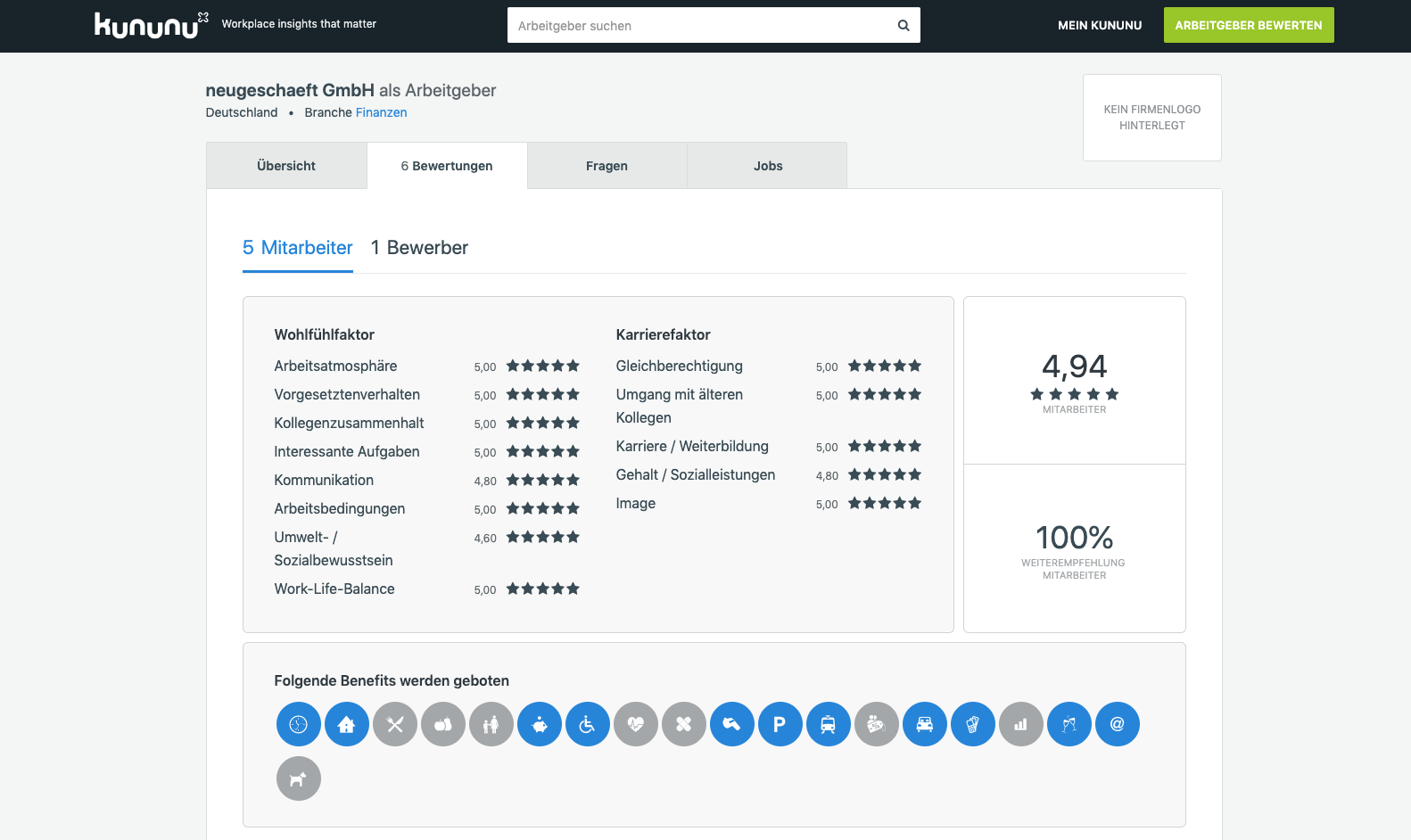Click the Kollegenzusammenhalt rating label
Viewport: 1411px width, 840px height.
[349, 423]
